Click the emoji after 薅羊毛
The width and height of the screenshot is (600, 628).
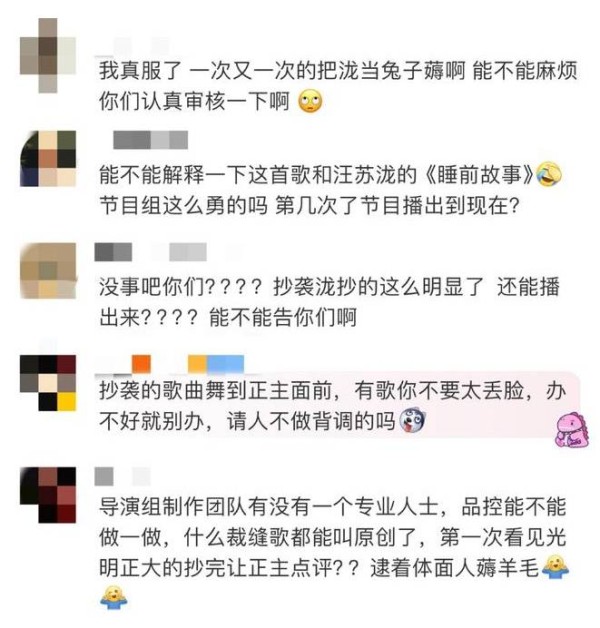[555, 567]
